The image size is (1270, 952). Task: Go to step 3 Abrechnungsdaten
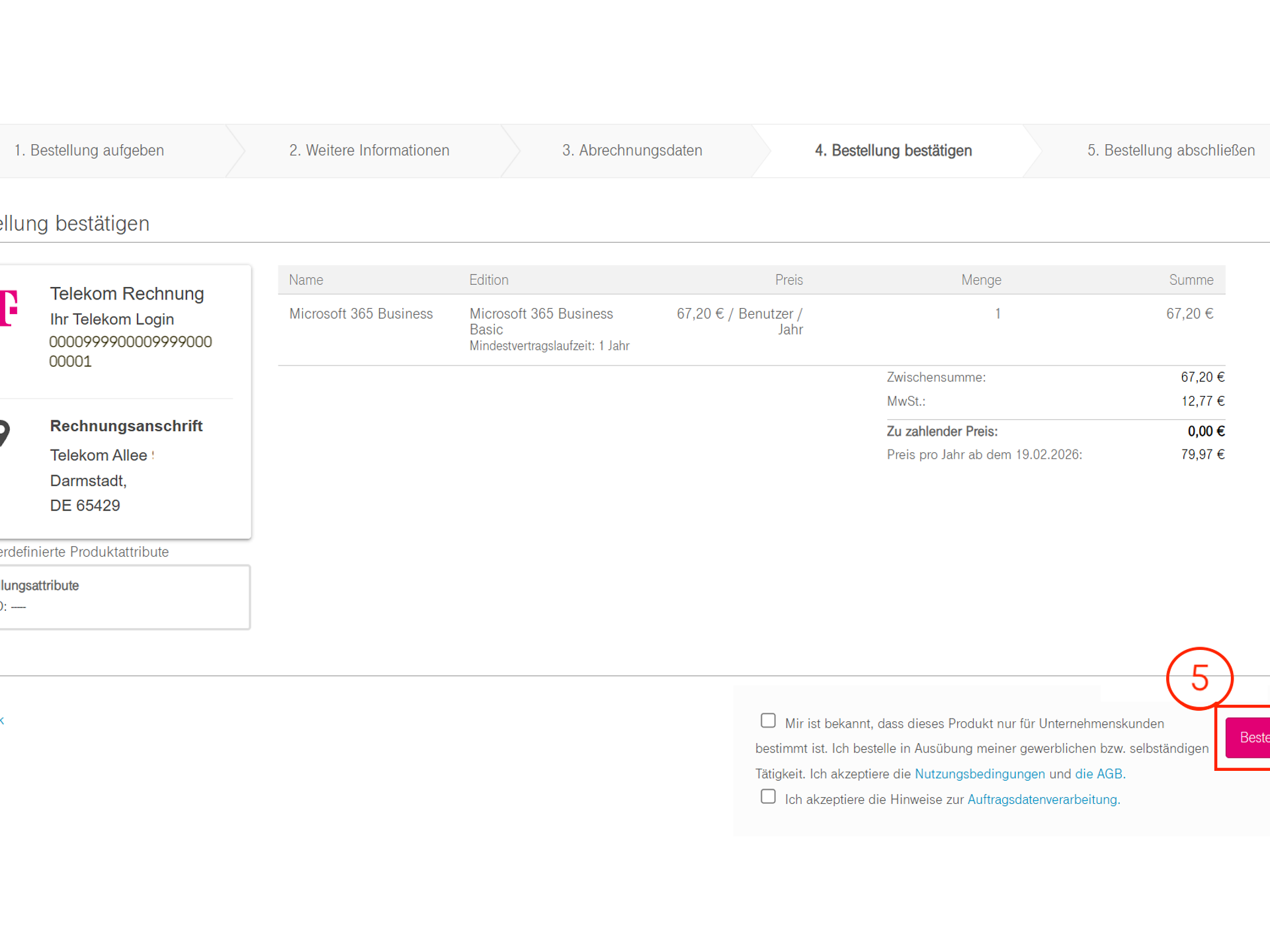tap(632, 151)
